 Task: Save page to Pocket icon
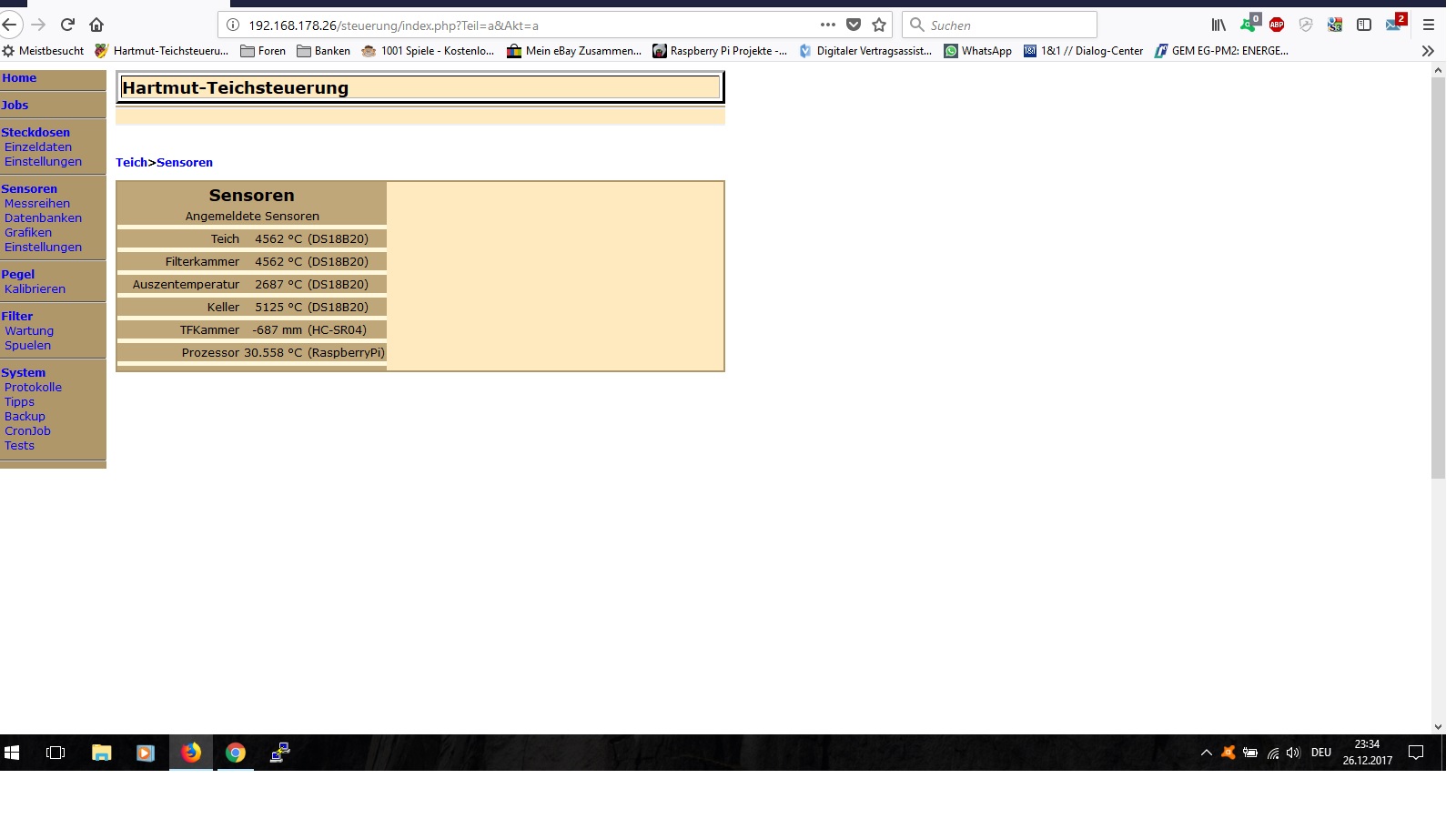[854, 25]
